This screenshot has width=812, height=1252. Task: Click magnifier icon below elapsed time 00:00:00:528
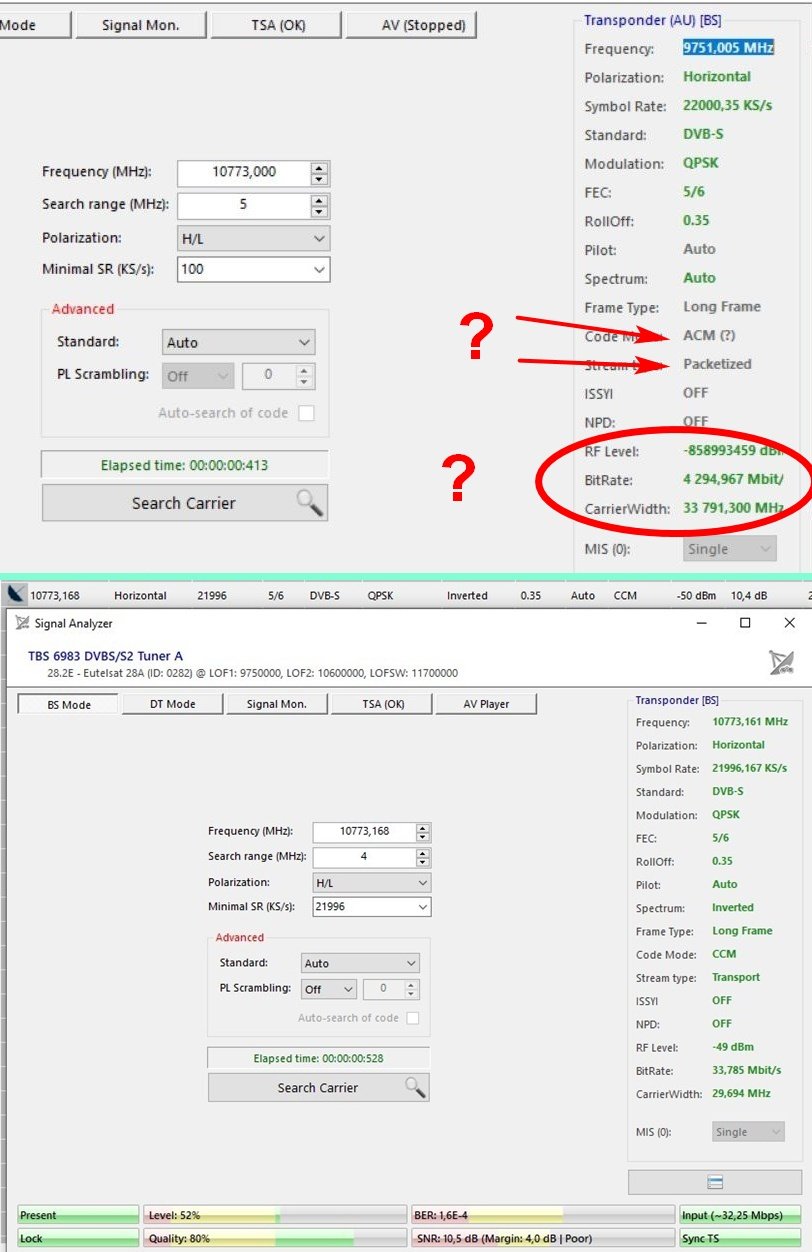pyautogui.click(x=414, y=1088)
